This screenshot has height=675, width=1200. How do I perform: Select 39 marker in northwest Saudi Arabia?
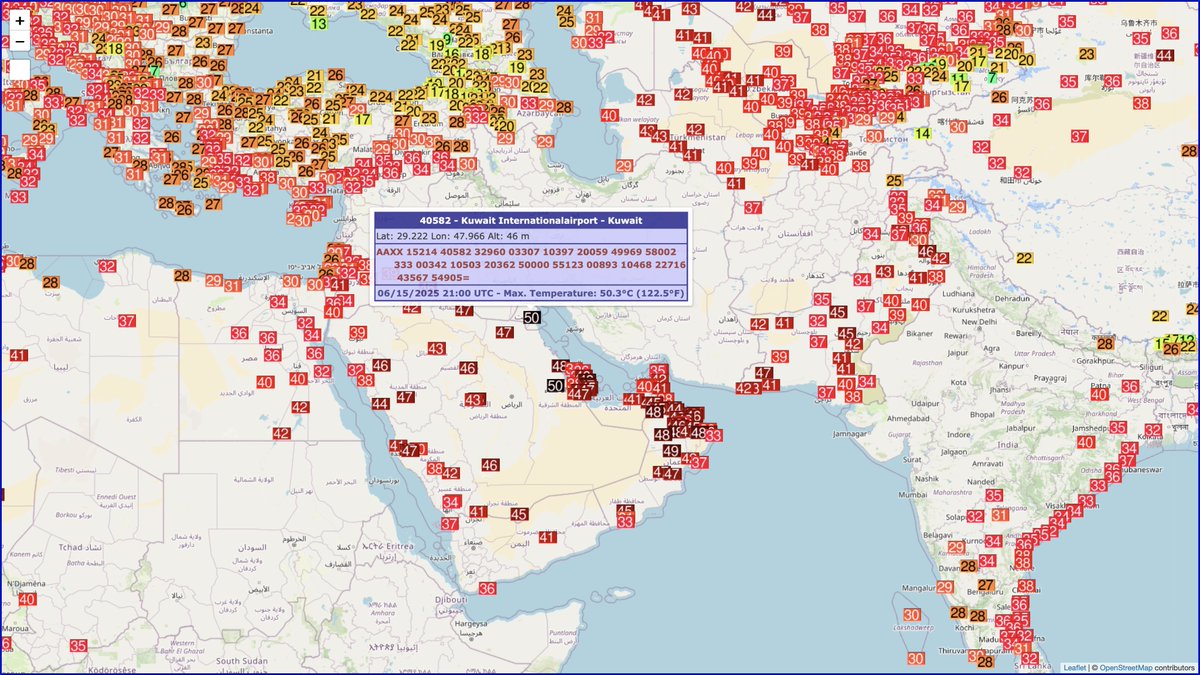[x=359, y=333]
